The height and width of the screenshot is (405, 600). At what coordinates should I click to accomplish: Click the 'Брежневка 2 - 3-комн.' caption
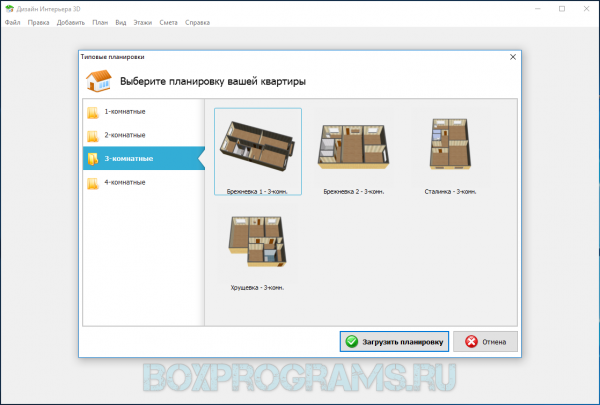[354, 191]
